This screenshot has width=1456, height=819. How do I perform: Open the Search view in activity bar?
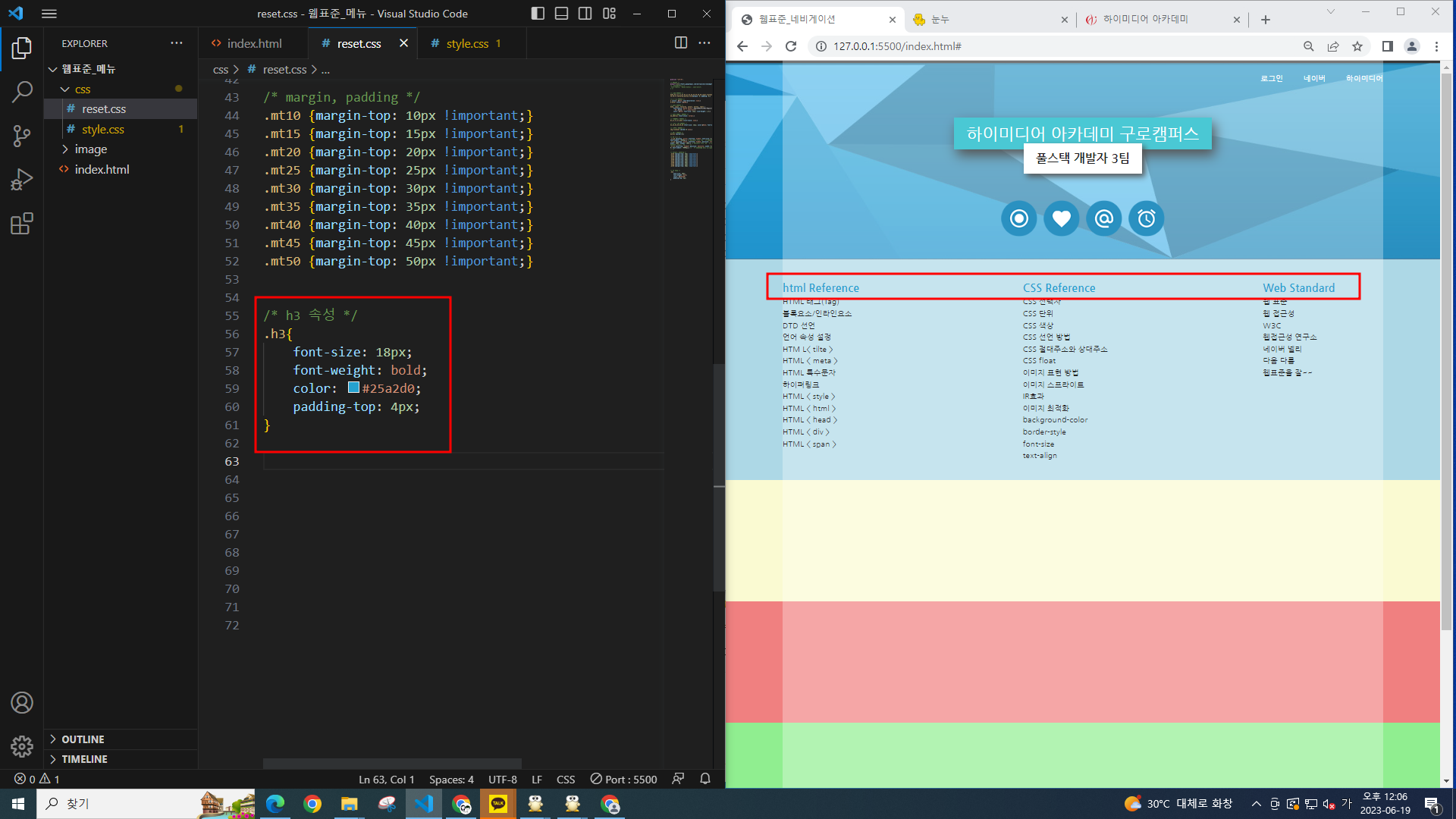[22, 92]
